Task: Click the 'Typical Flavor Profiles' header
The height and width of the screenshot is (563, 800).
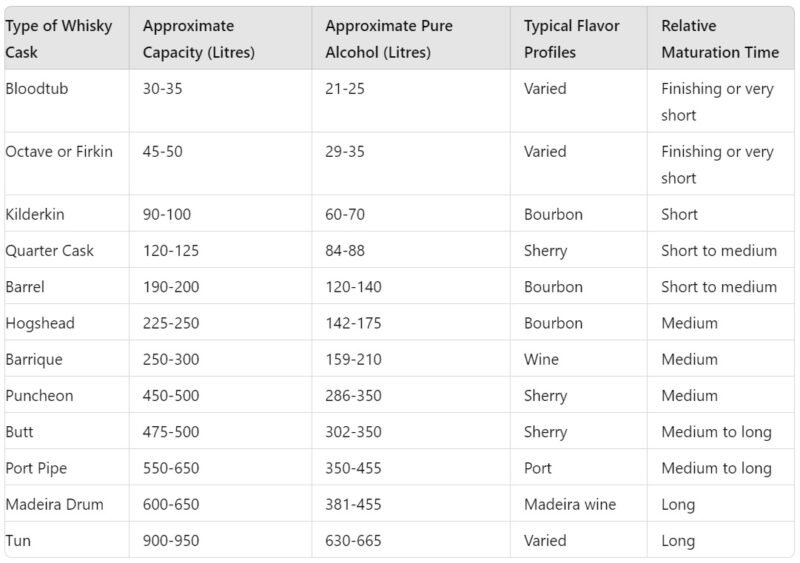Action: click(x=572, y=38)
